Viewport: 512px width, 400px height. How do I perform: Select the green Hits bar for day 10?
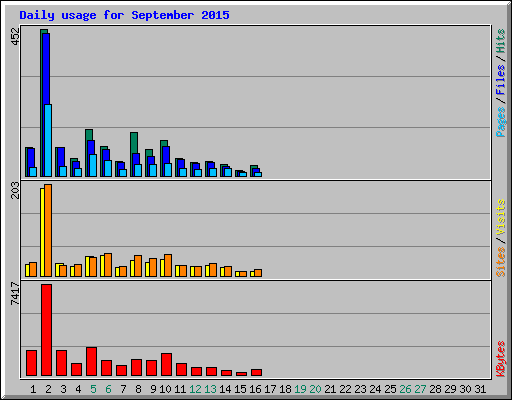tap(164, 143)
